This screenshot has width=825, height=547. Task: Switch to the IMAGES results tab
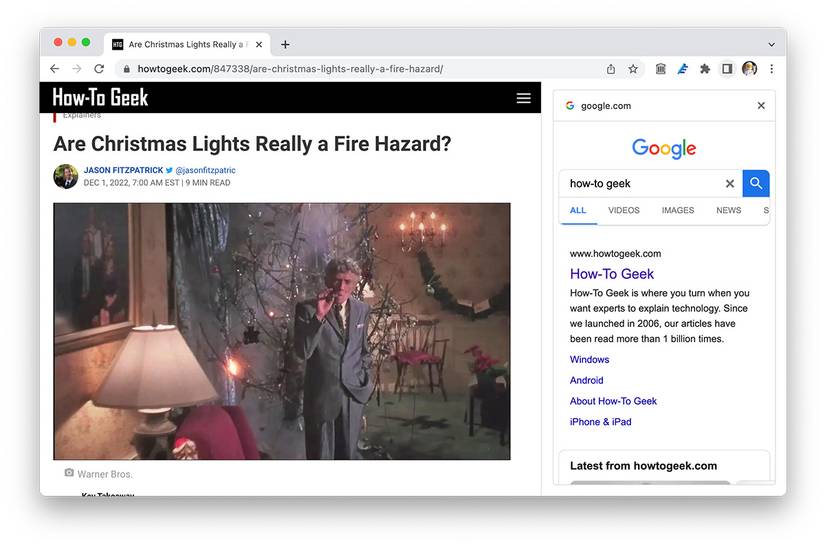678,210
